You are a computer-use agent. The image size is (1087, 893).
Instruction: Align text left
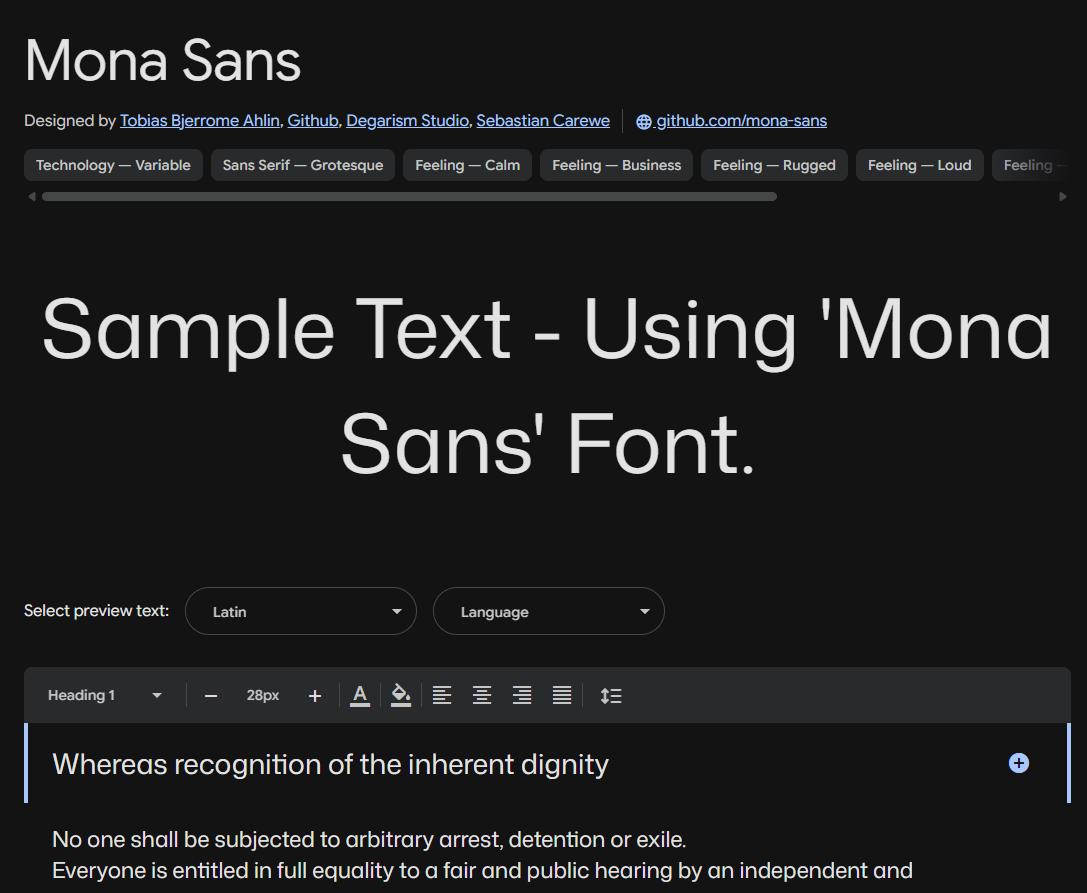click(x=442, y=695)
